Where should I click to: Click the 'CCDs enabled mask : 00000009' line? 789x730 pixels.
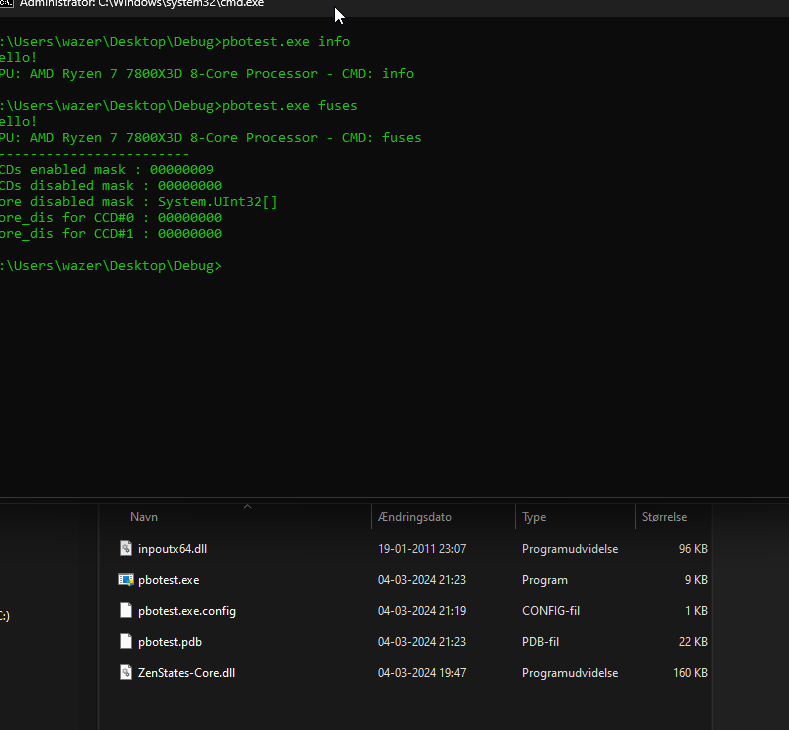coord(107,170)
